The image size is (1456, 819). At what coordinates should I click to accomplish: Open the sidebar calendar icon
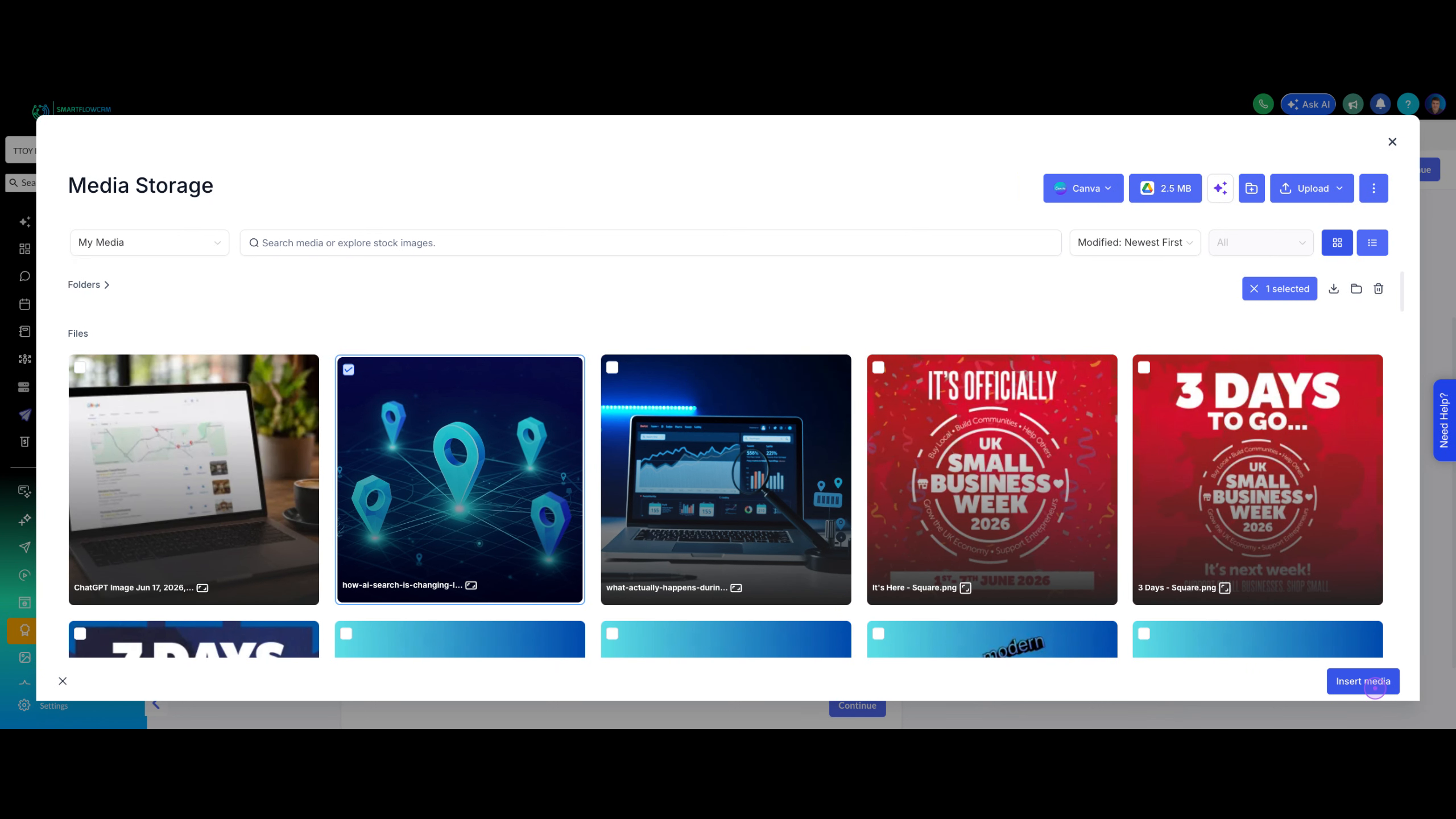click(24, 304)
